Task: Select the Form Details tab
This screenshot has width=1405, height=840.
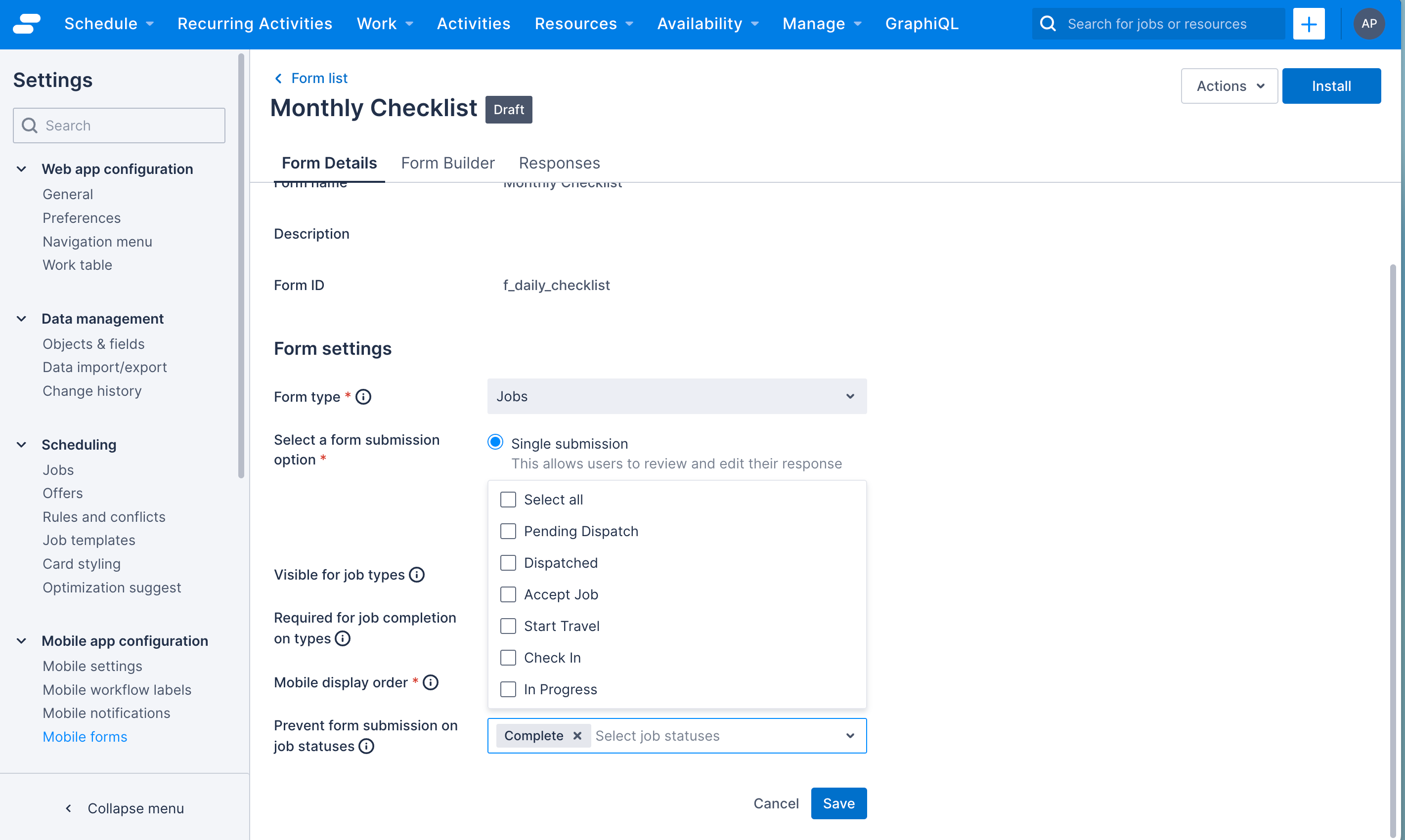Action: pos(329,163)
